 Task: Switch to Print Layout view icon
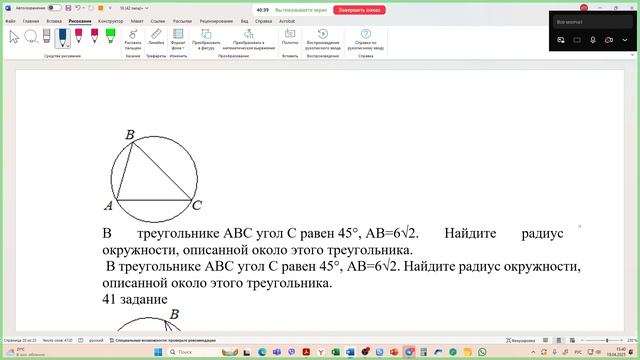[559, 340]
